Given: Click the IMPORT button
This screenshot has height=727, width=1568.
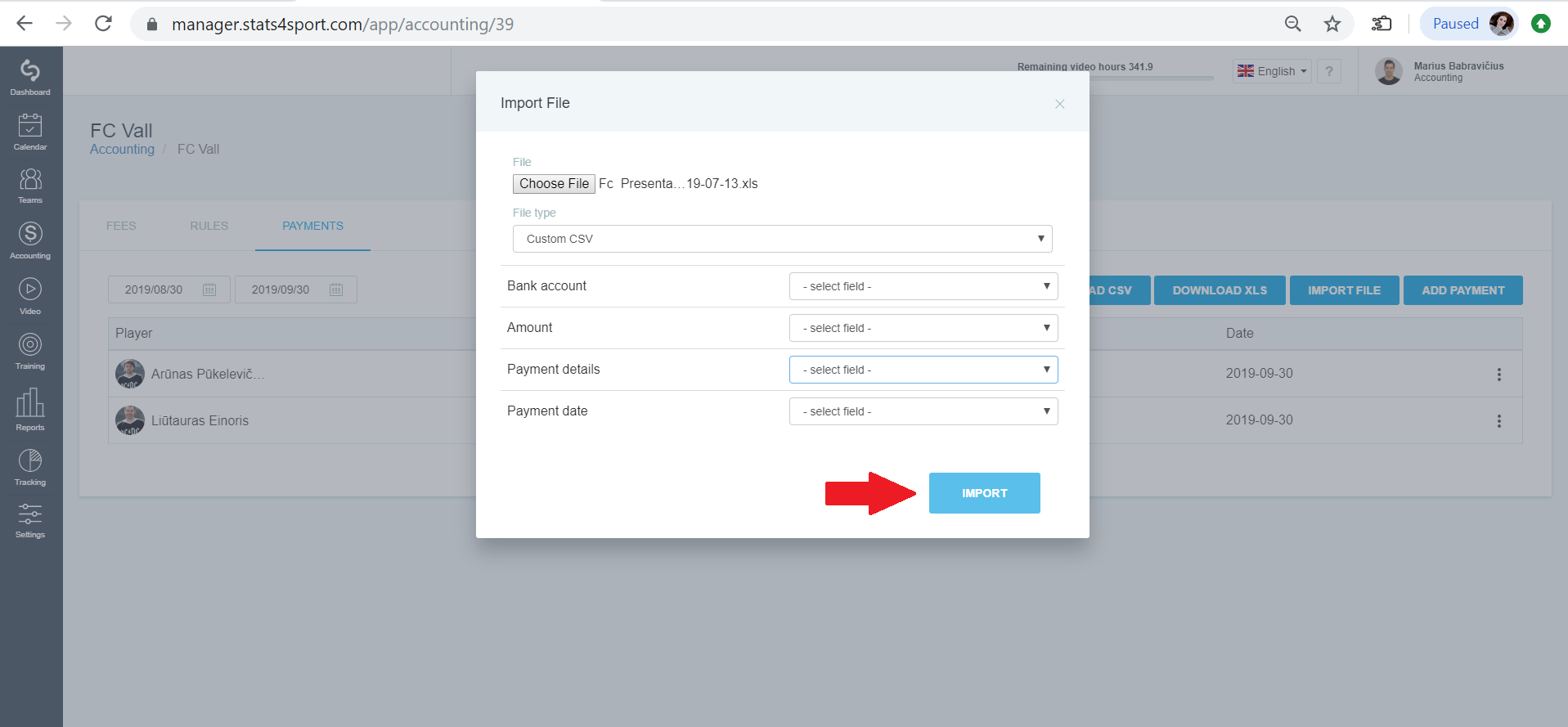Looking at the screenshot, I should (985, 493).
